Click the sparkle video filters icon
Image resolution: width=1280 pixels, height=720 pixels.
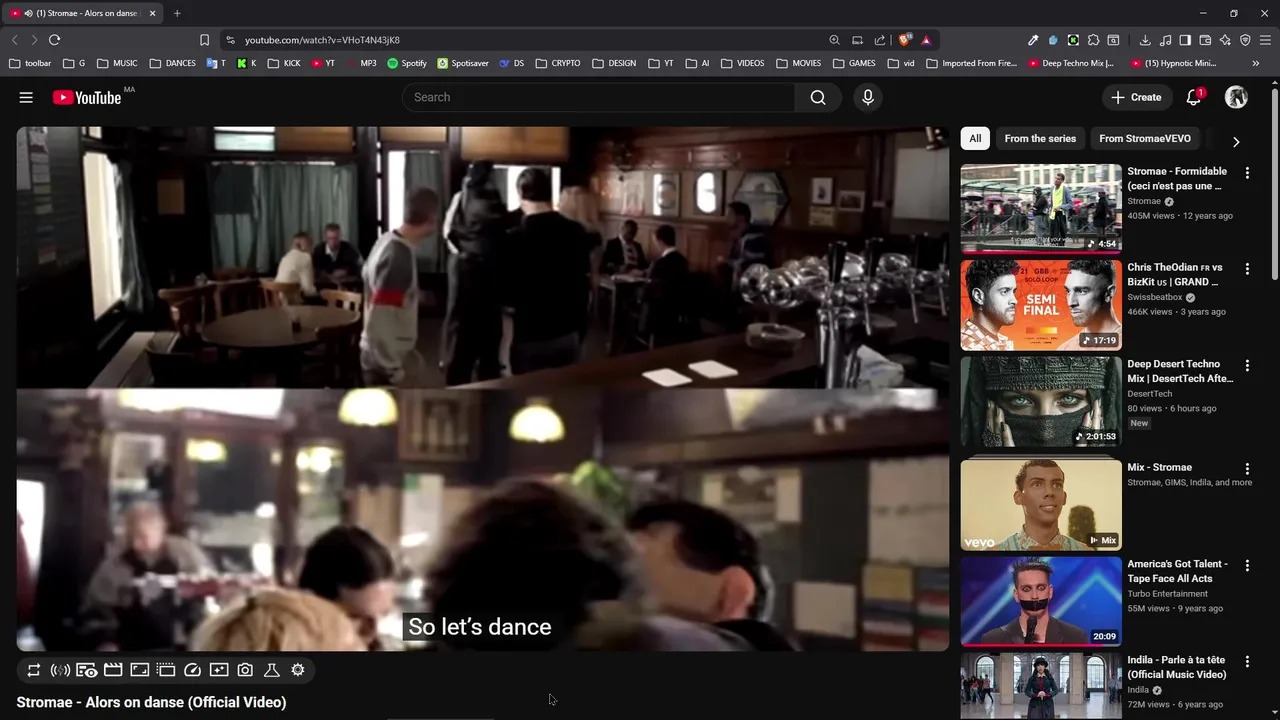pyautogui.click(x=219, y=670)
